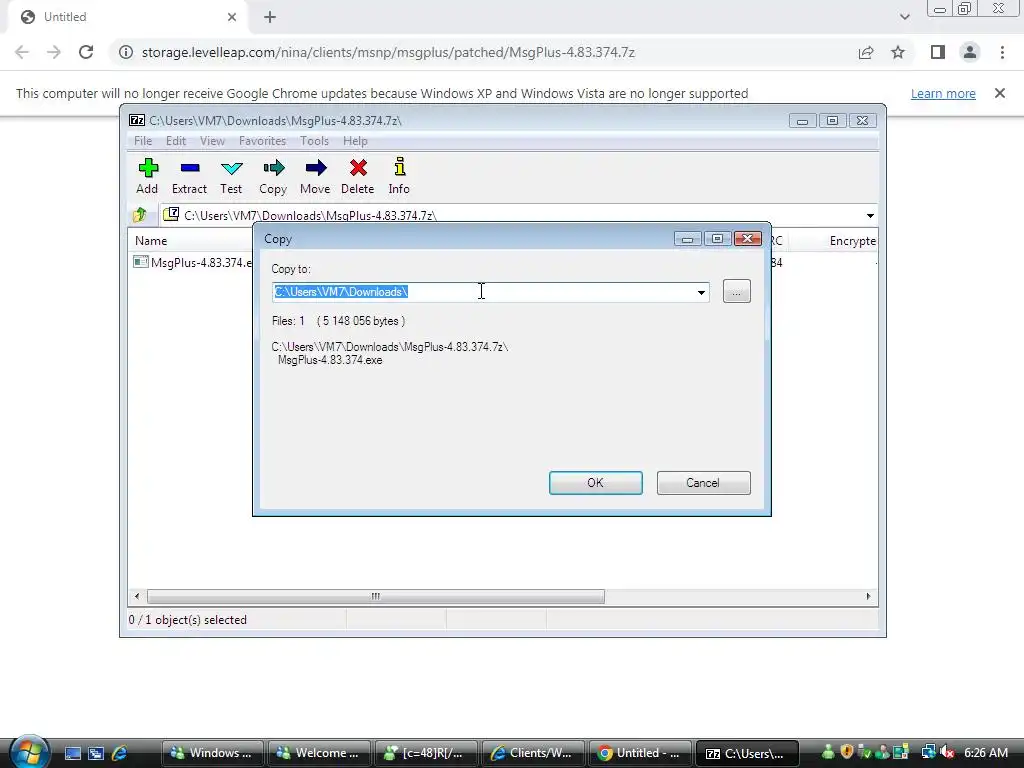Viewport: 1024px width, 768px height.
Task: Open the Chrome profile icon
Action: point(970,52)
